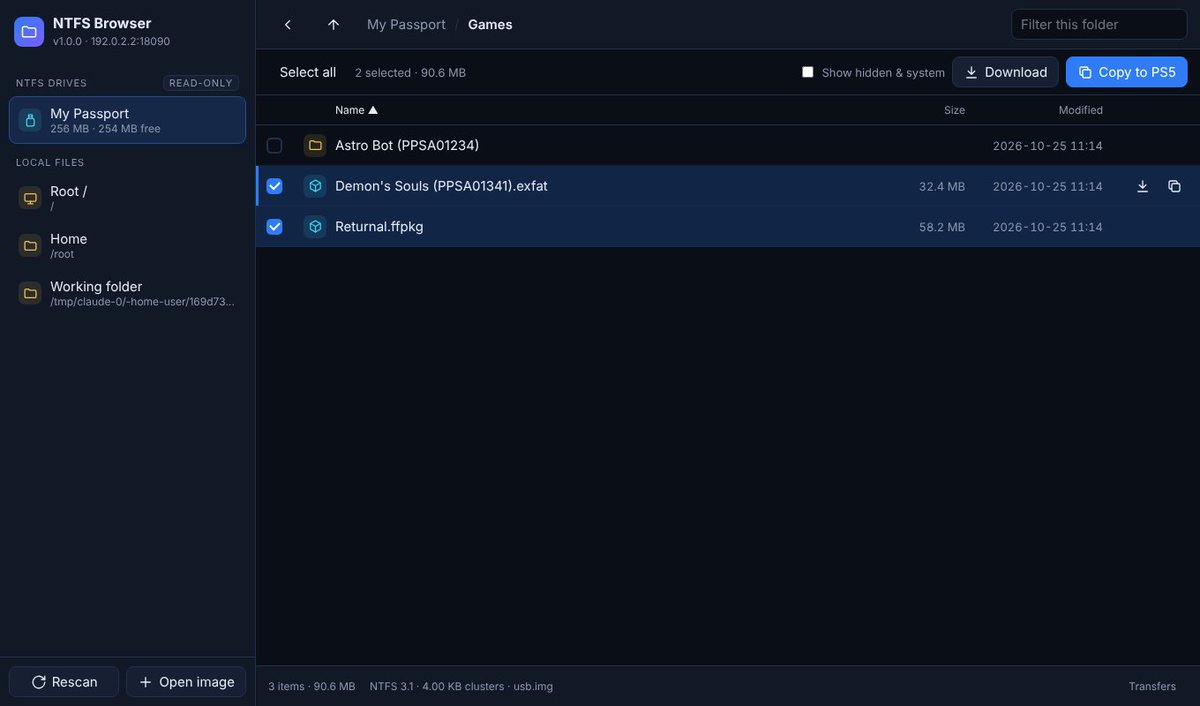Click the NTFS Browser logo icon
This screenshot has height=706, width=1200.
point(29,32)
